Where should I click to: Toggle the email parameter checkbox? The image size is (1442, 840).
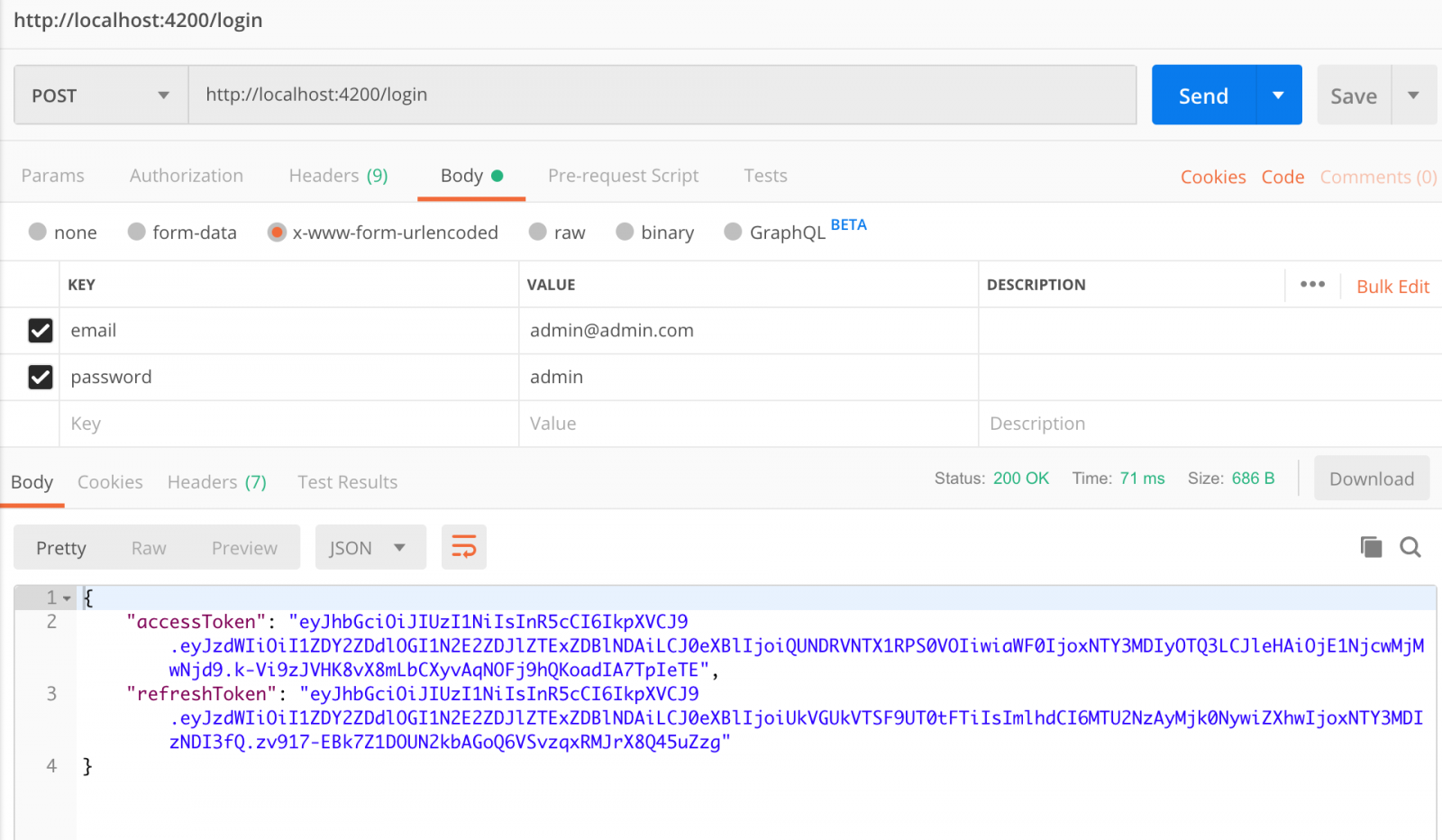[41, 331]
